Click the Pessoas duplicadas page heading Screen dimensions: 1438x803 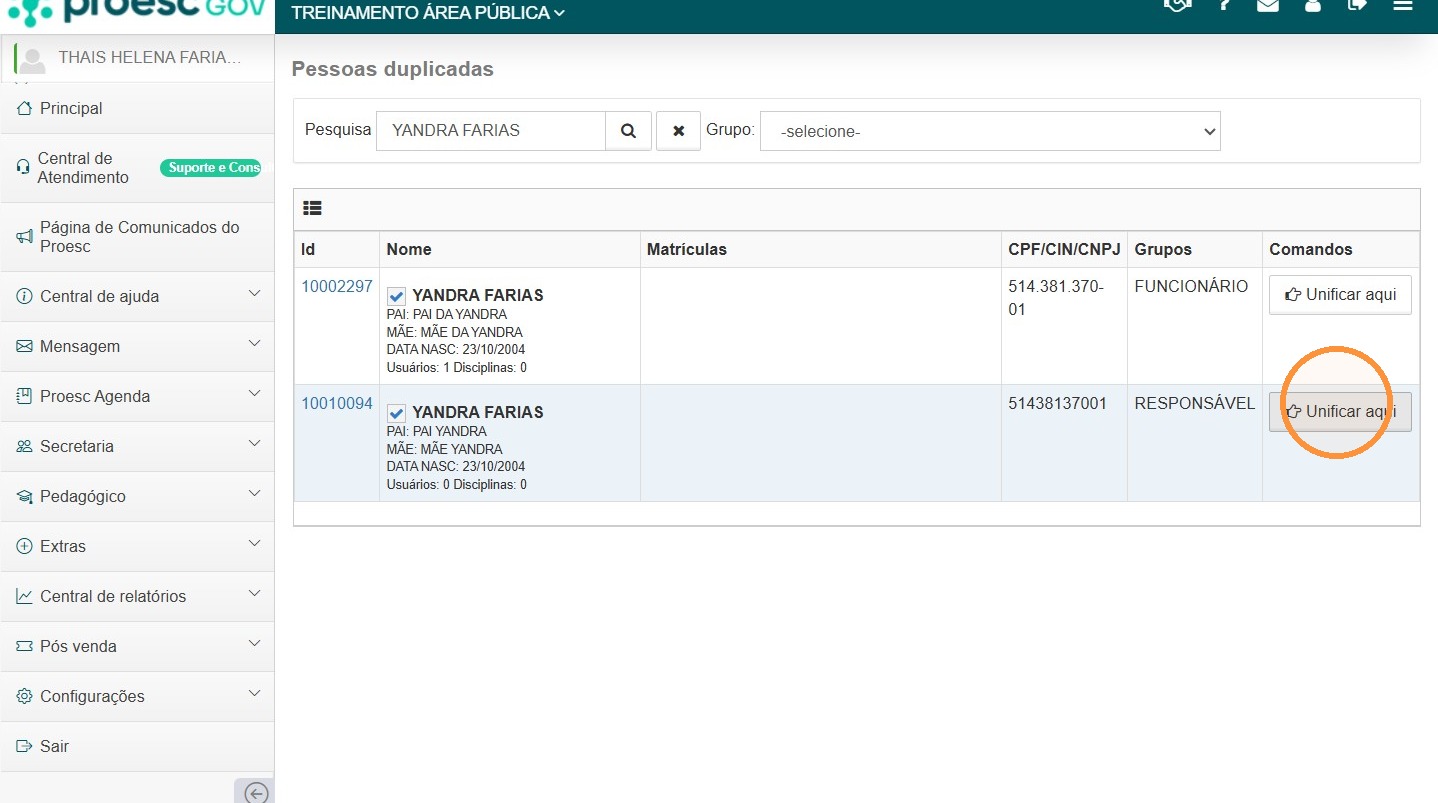coord(393,69)
